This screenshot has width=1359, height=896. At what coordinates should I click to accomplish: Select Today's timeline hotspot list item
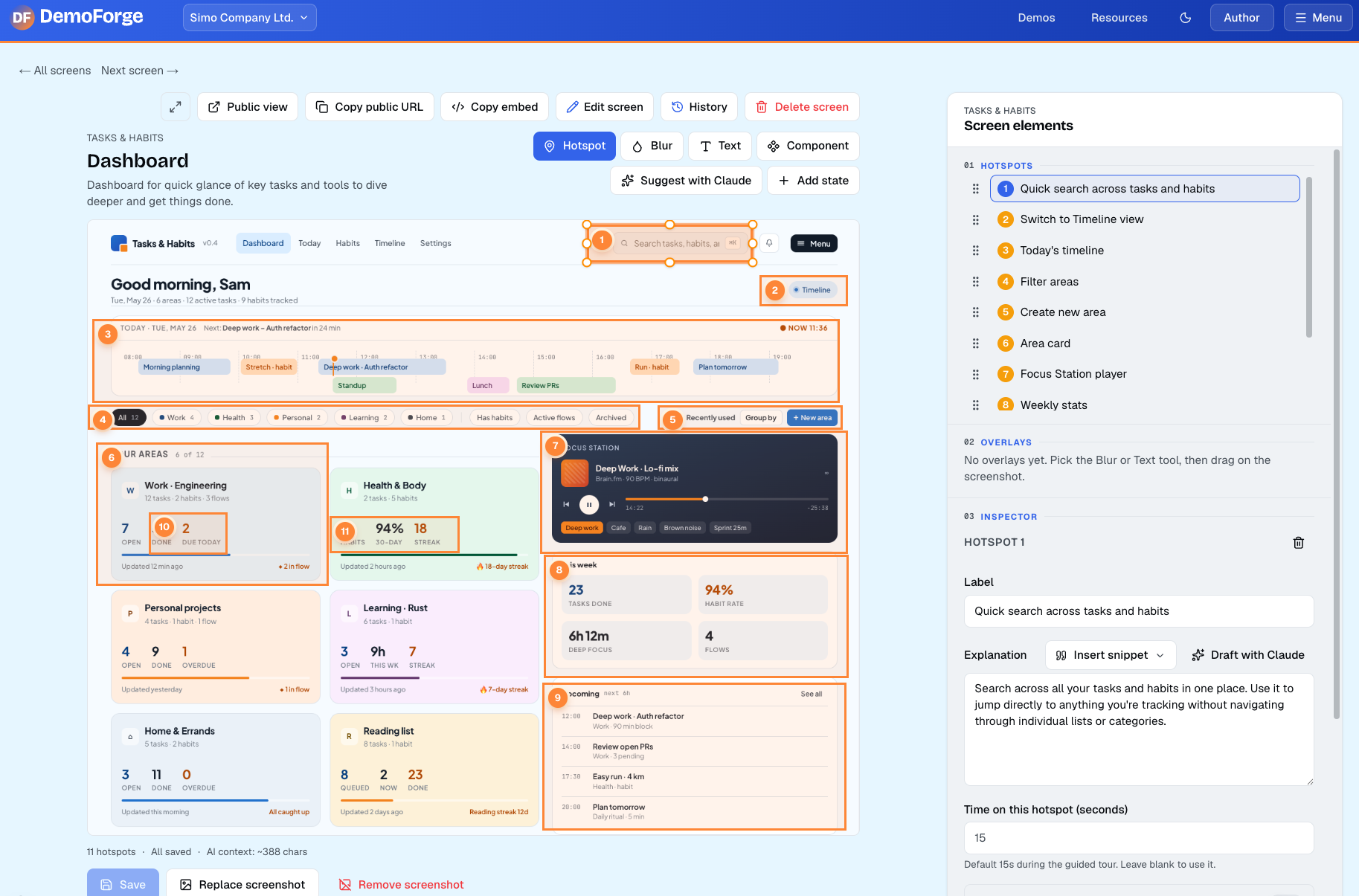[1145, 251]
